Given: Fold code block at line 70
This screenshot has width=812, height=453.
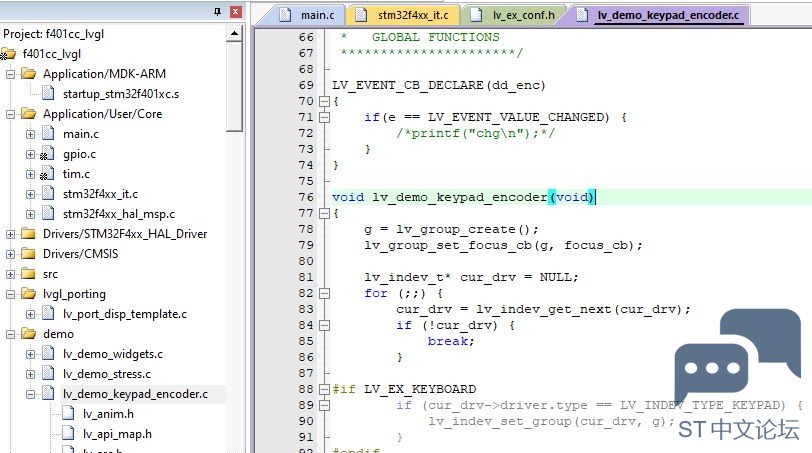Looking at the screenshot, I should tap(324, 101).
